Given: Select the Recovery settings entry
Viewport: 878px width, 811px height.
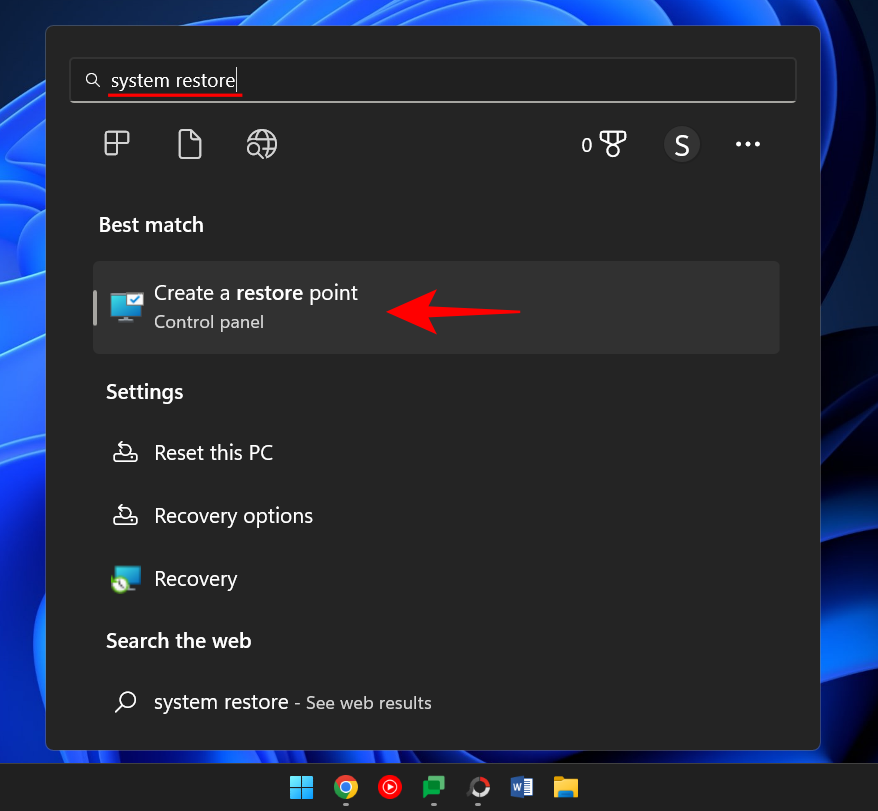Looking at the screenshot, I should 195,578.
